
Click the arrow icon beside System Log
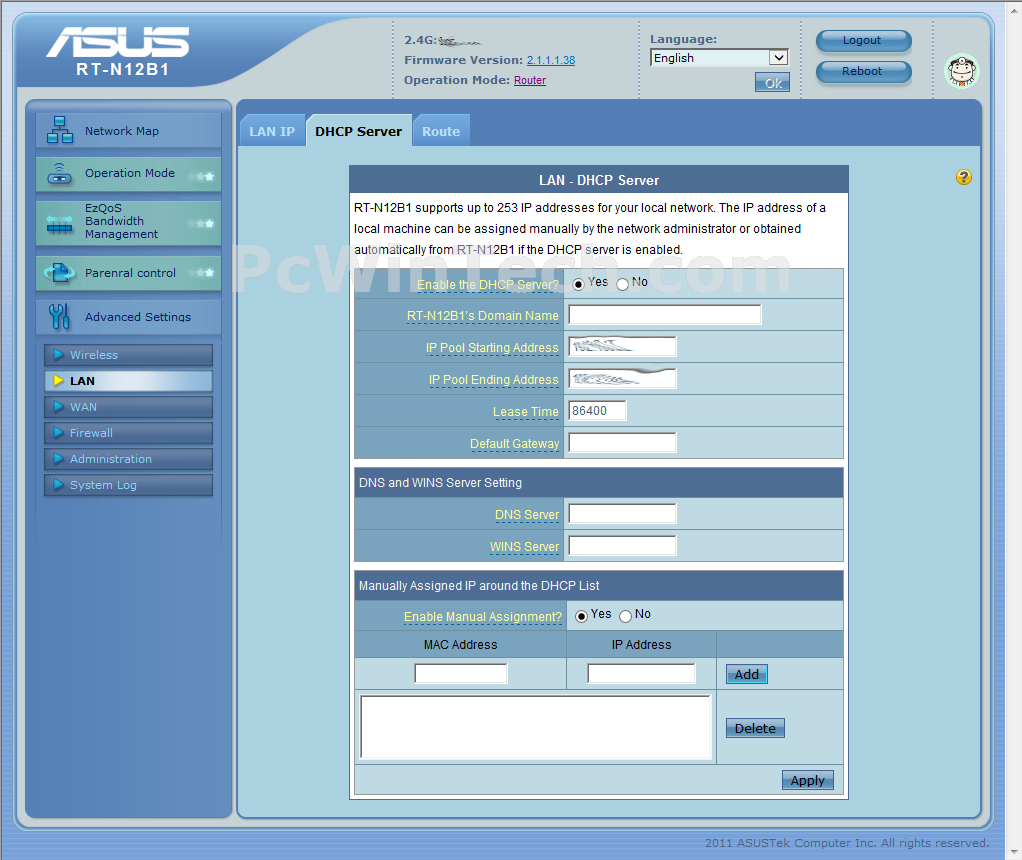point(58,485)
